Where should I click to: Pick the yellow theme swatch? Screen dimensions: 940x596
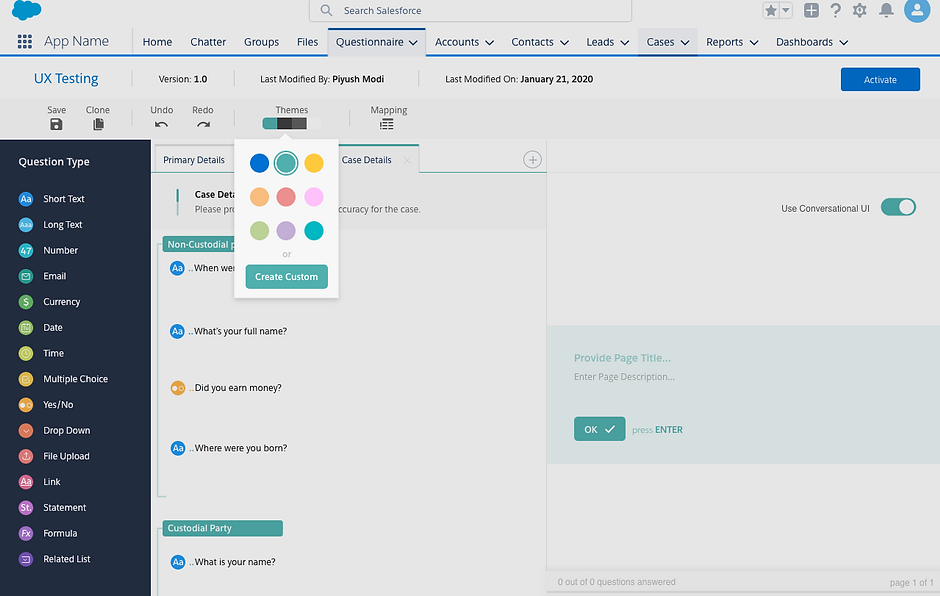coord(314,163)
